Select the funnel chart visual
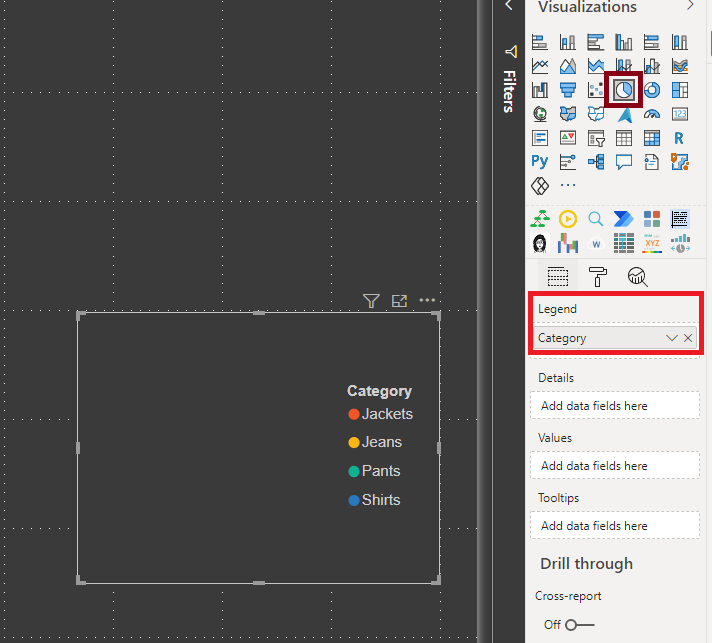 pyautogui.click(x=568, y=90)
